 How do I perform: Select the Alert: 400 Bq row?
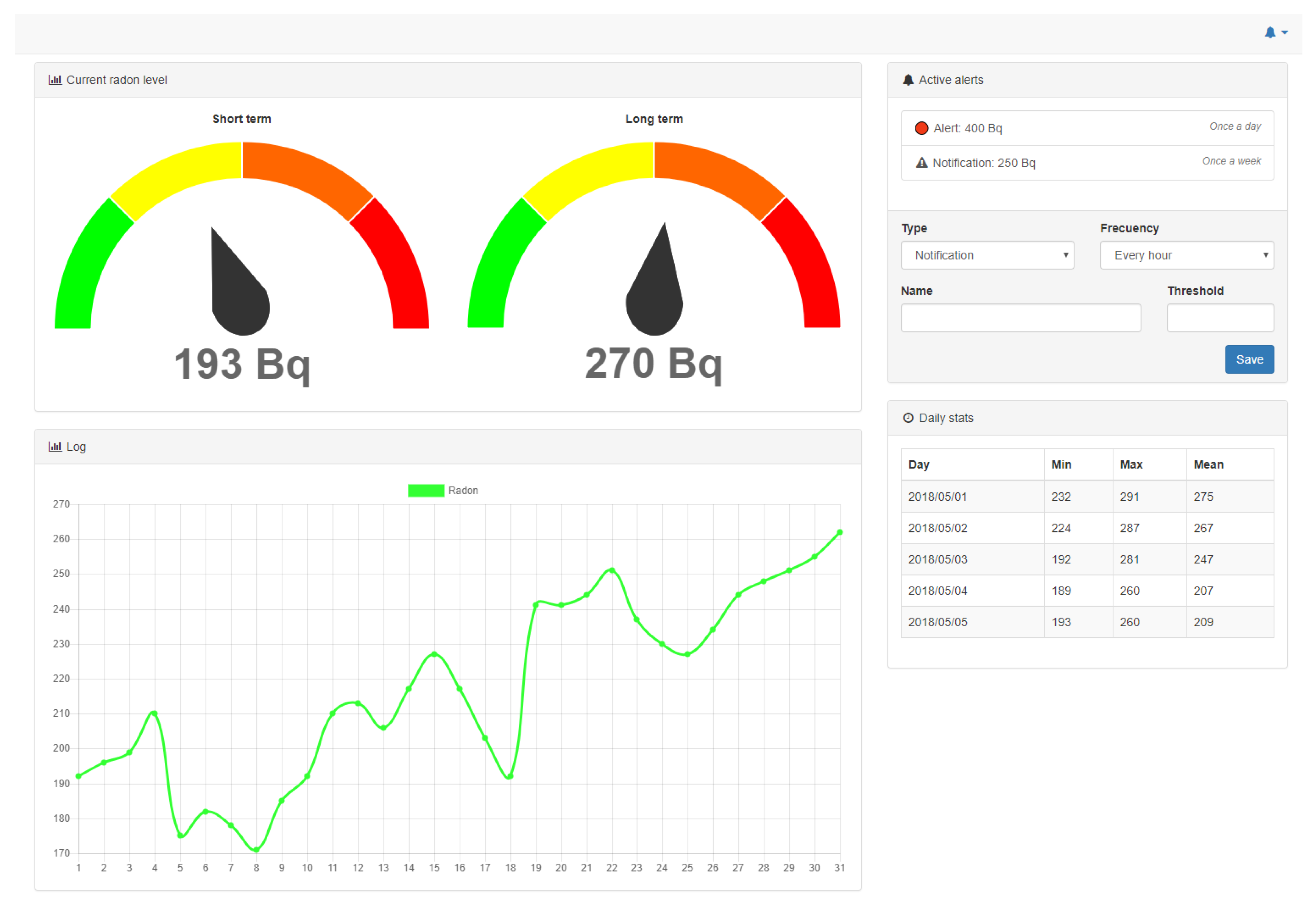pos(1087,128)
